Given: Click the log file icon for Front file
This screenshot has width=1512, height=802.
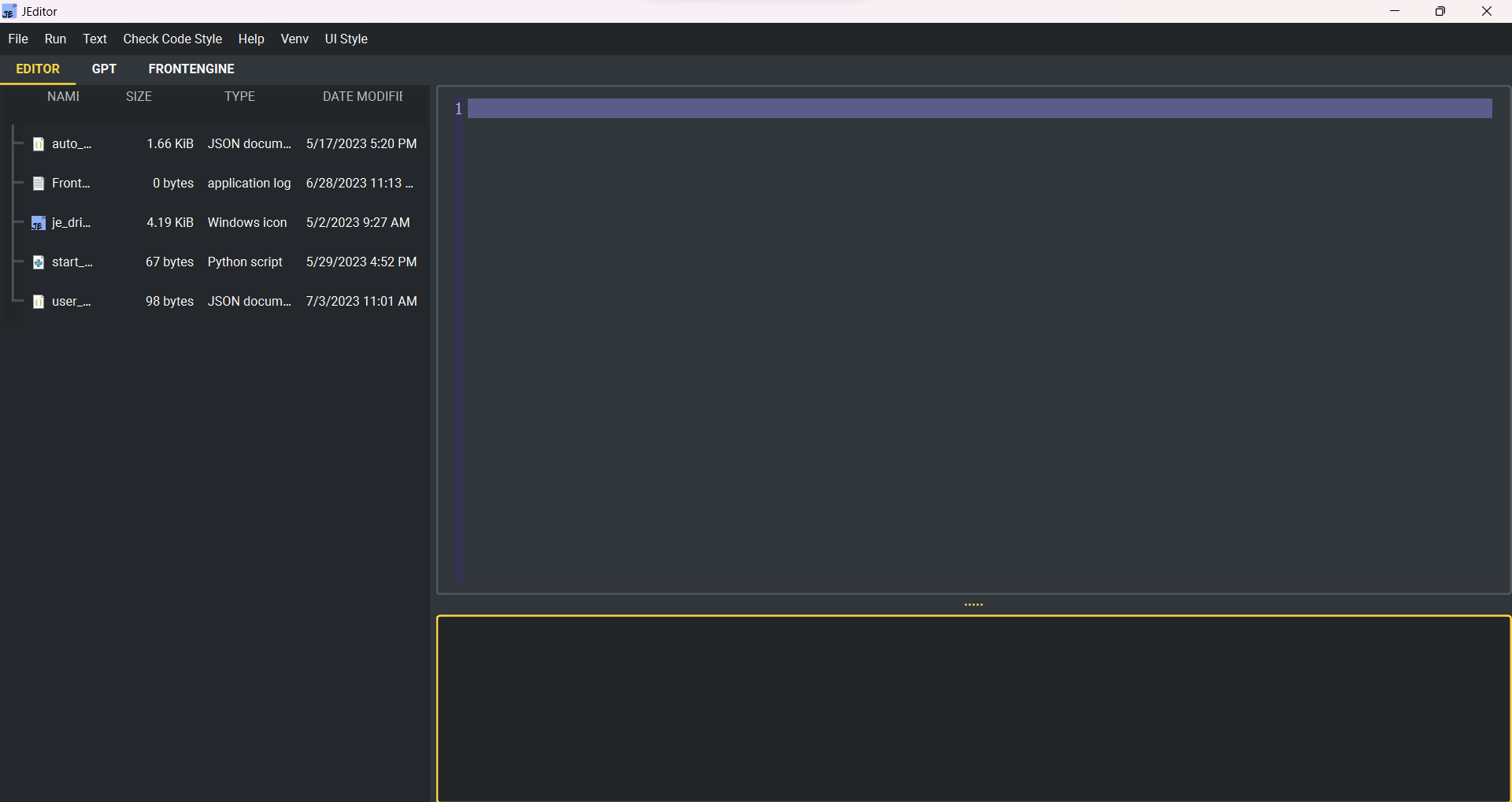Looking at the screenshot, I should (x=38, y=184).
